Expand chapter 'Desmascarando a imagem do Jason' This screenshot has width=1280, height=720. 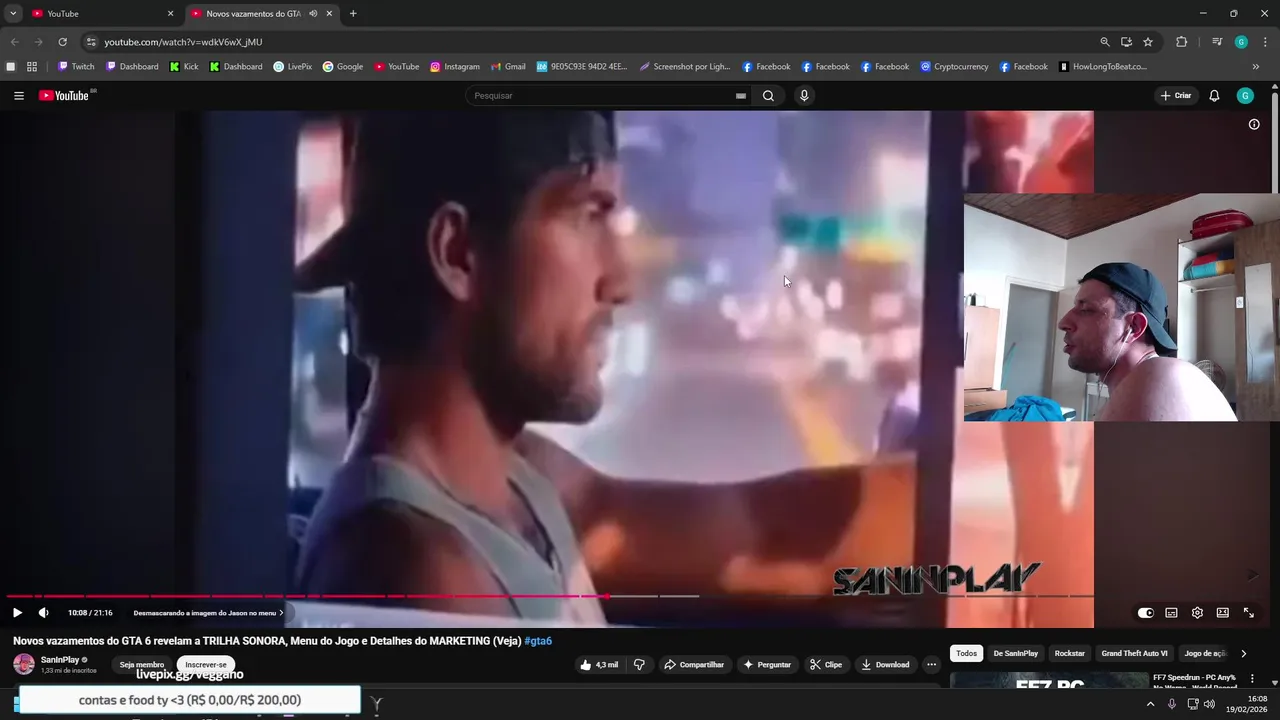tap(208, 613)
